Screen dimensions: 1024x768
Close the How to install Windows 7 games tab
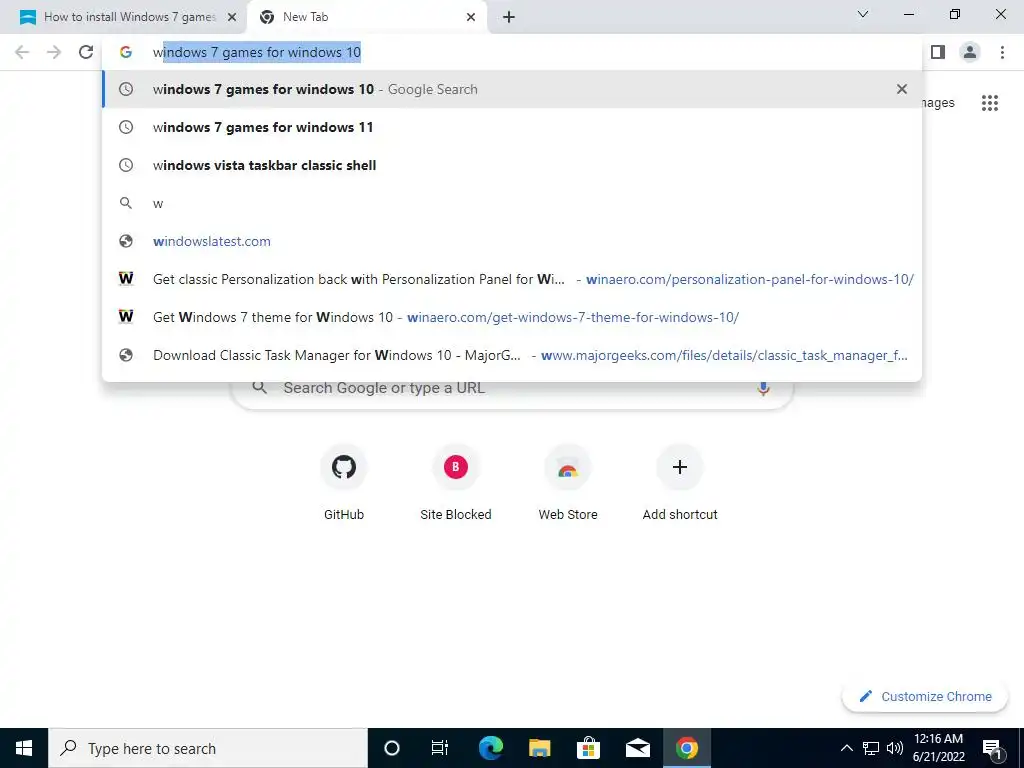(231, 17)
